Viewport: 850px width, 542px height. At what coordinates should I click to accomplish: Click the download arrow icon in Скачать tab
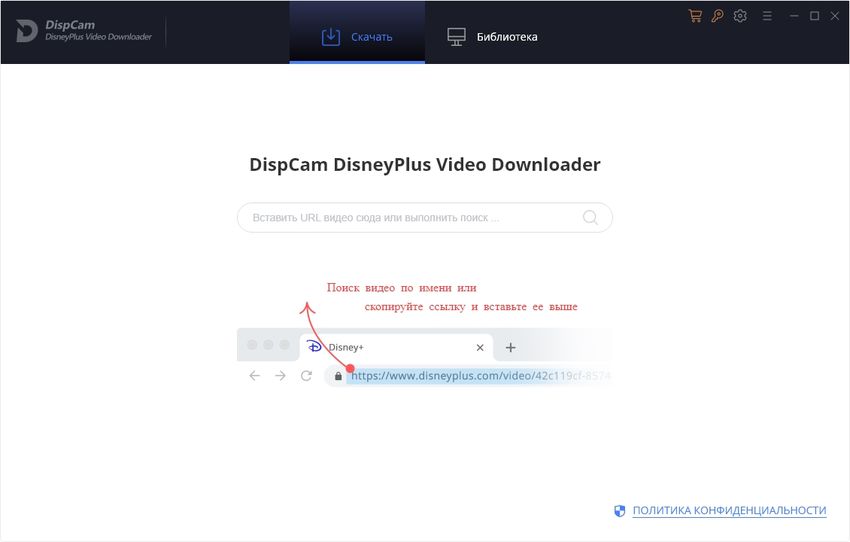pyautogui.click(x=331, y=37)
